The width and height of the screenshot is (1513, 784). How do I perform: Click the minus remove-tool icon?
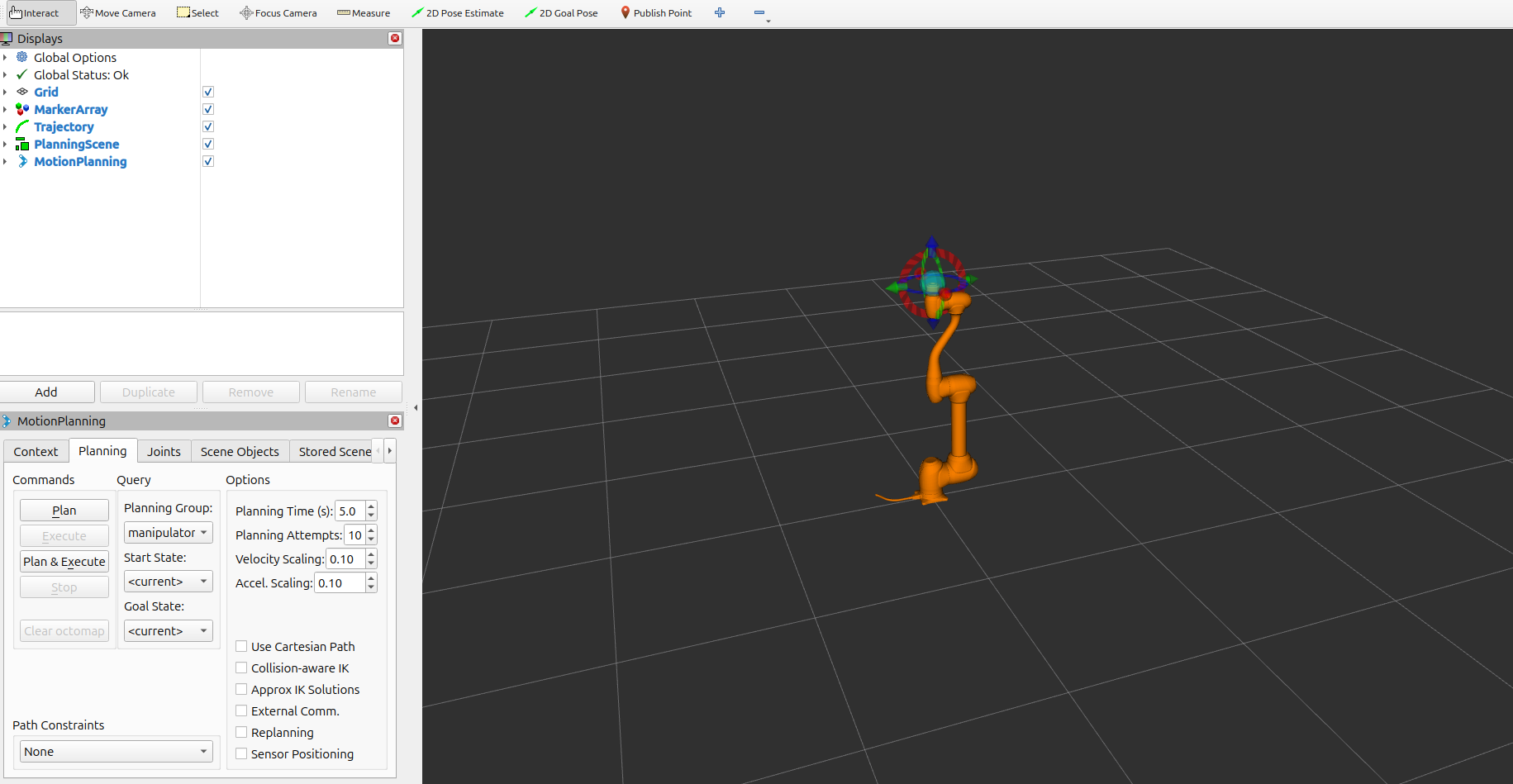[759, 12]
